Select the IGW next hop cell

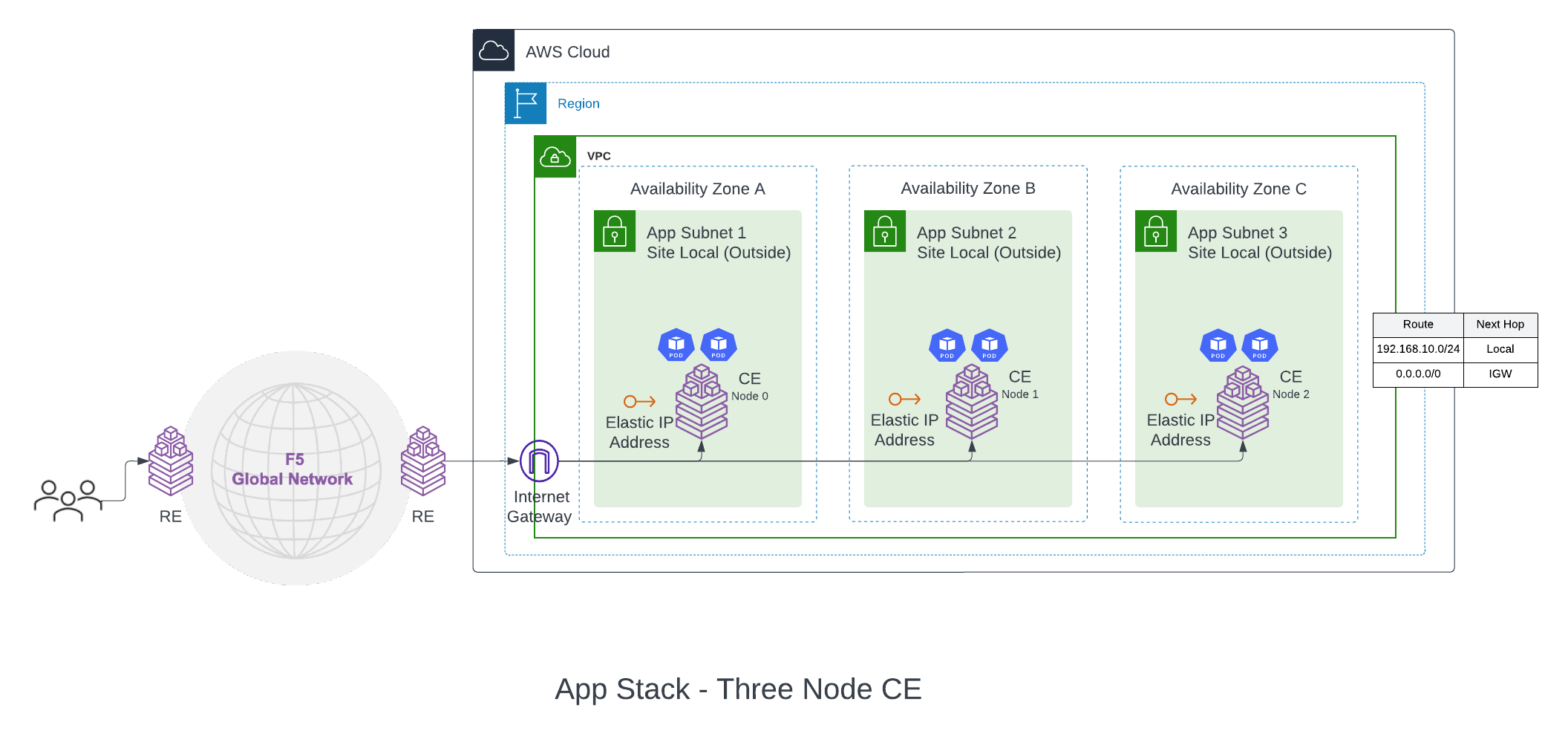[x=1500, y=374]
